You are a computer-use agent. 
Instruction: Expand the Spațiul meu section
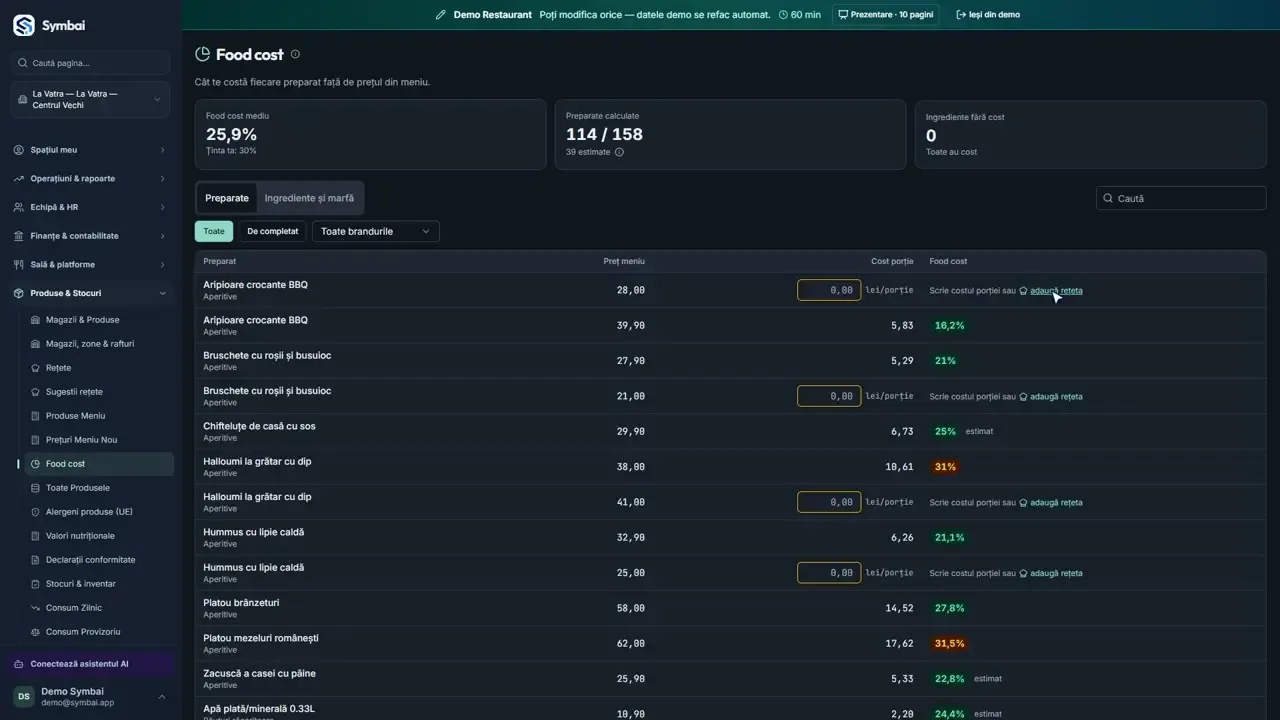point(90,150)
